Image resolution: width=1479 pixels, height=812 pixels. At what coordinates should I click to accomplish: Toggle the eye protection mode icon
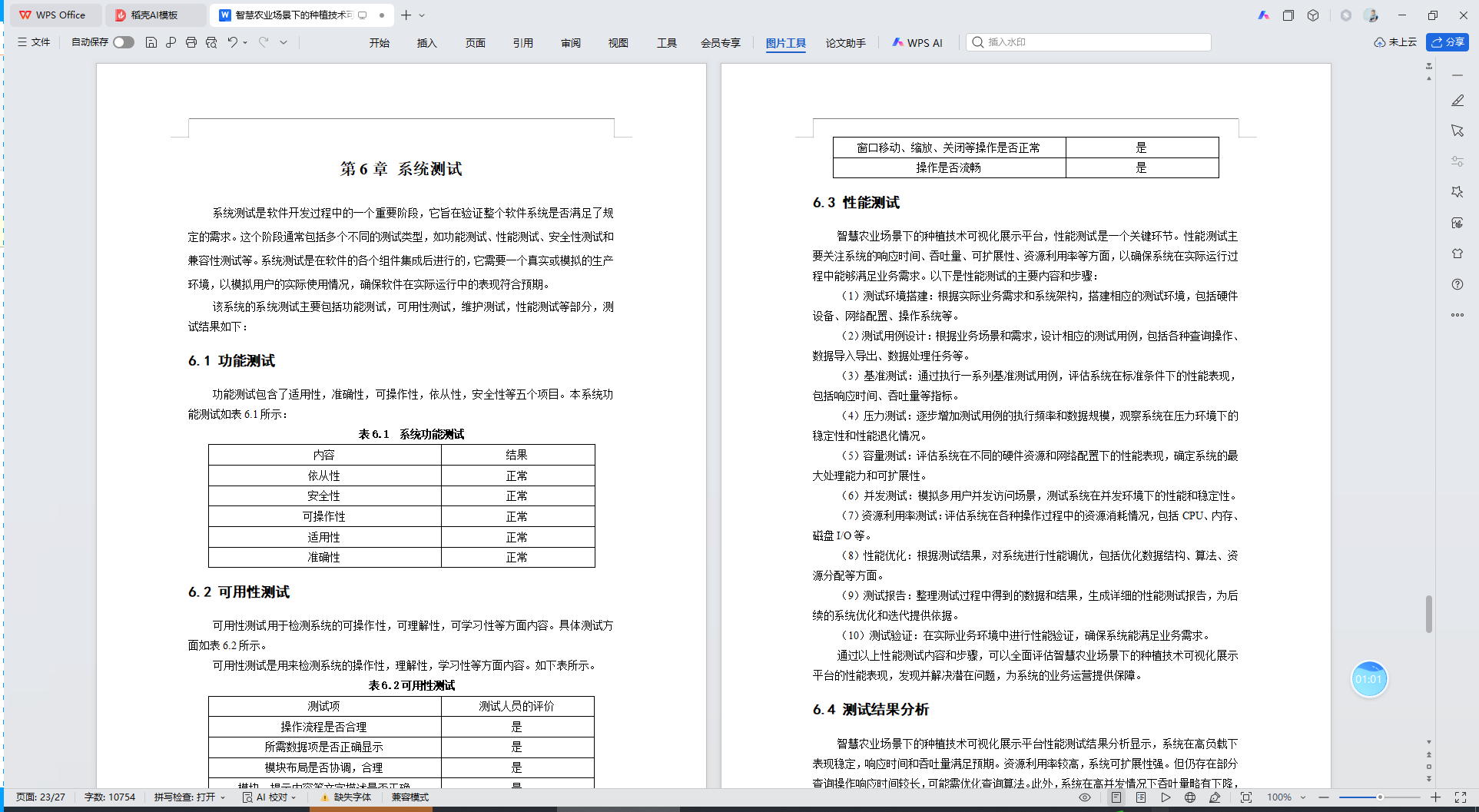(1085, 797)
